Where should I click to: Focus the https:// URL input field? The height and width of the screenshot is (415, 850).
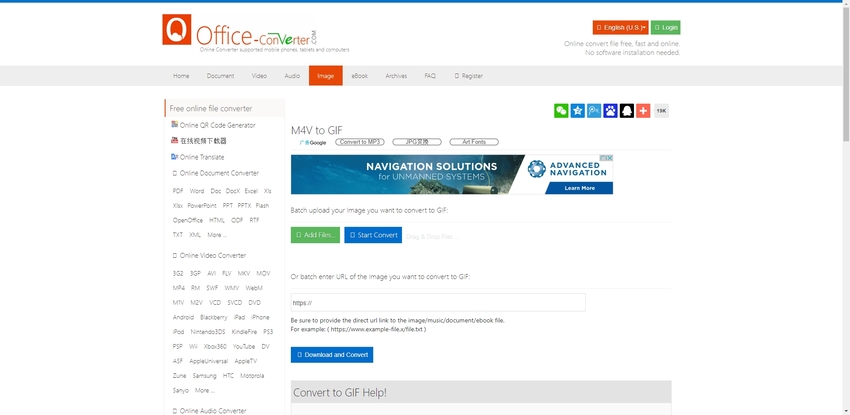(437, 302)
